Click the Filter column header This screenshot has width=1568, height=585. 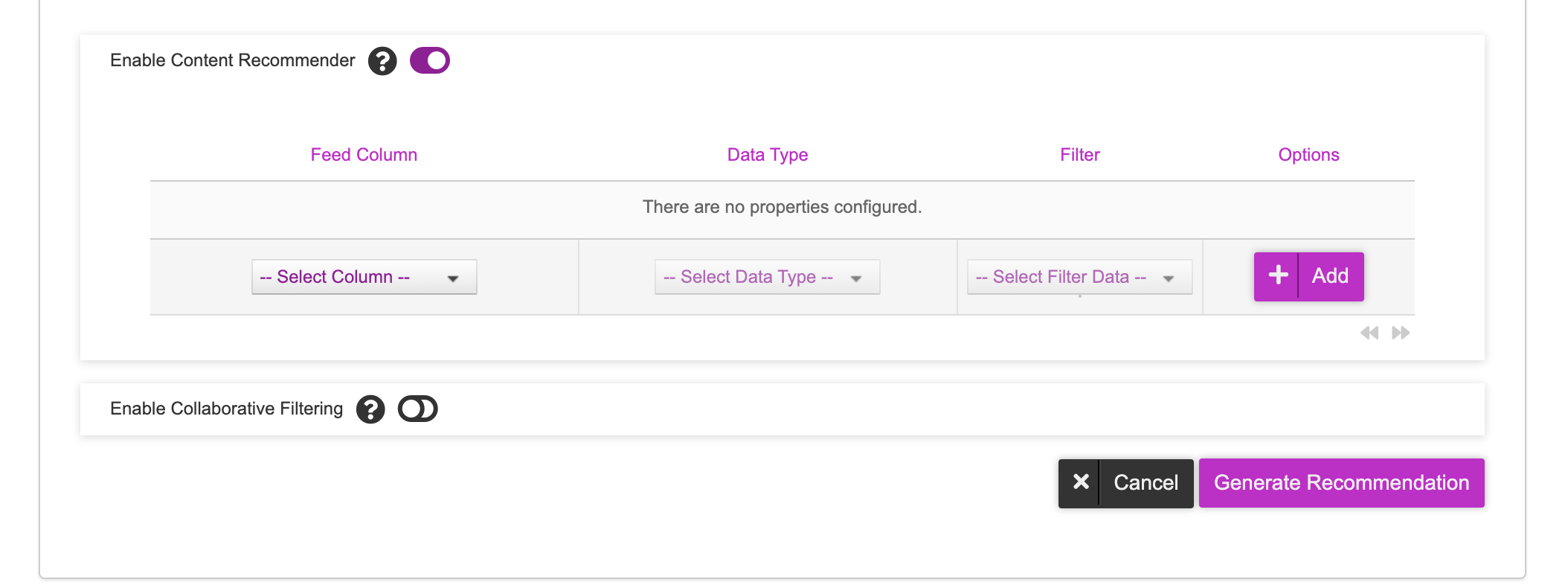pyautogui.click(x=1080, y=155)
